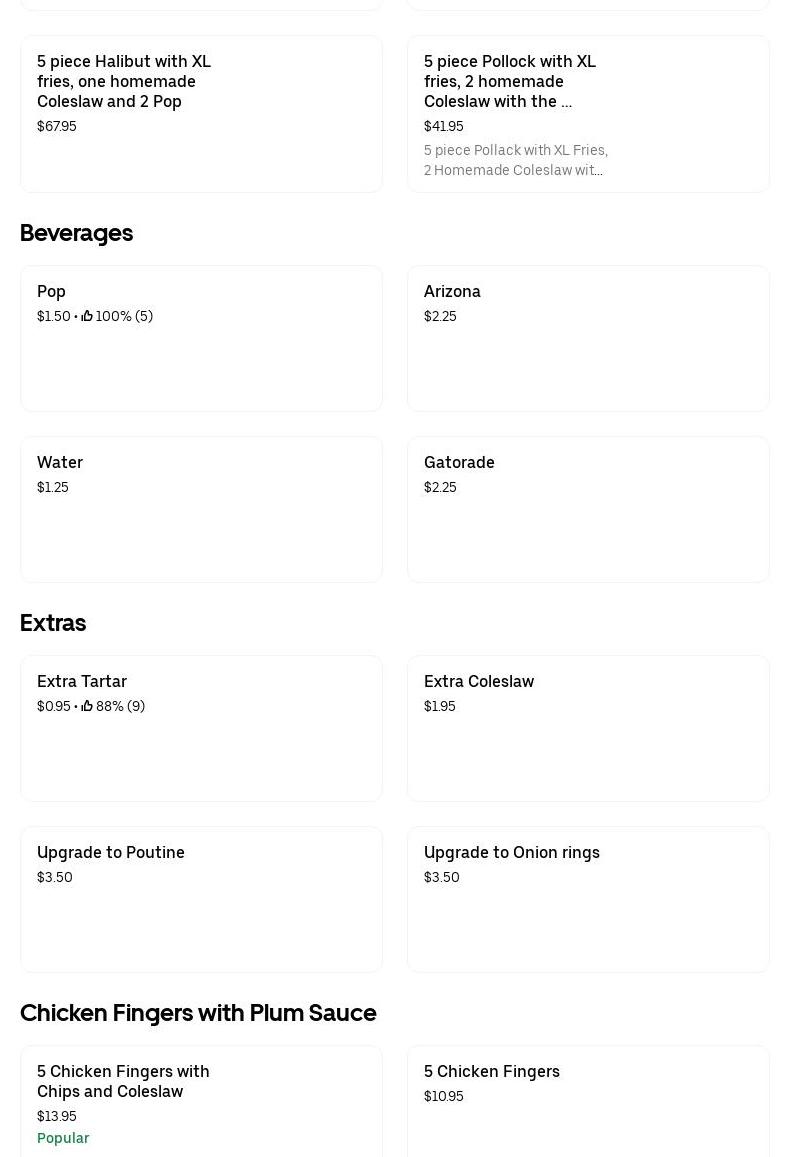Click the Popular tag on chicken fingers

63,1138
